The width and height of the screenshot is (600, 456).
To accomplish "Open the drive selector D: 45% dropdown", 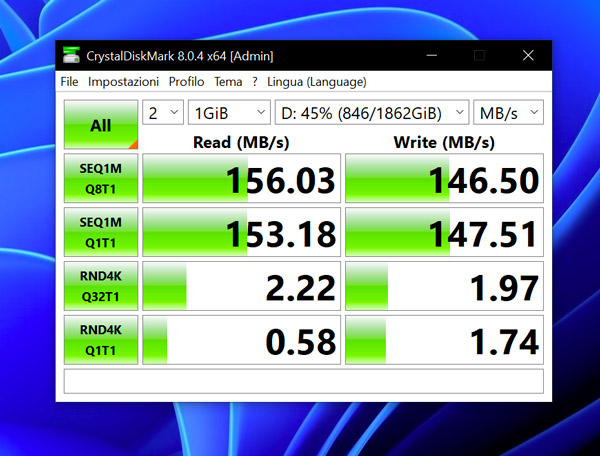I will [372, 112].
